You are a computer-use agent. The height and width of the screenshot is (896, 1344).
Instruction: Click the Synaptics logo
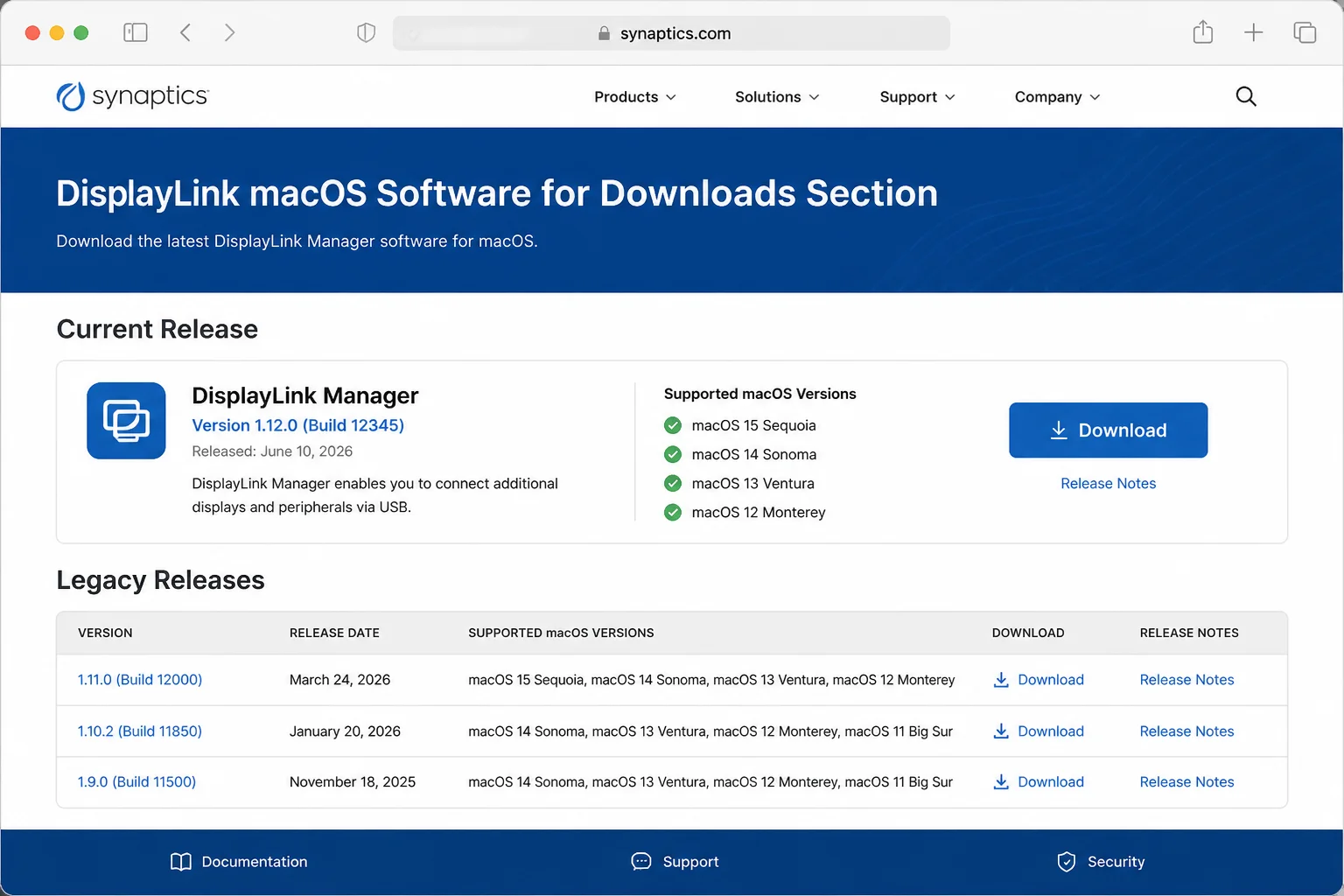click(132, 96)
